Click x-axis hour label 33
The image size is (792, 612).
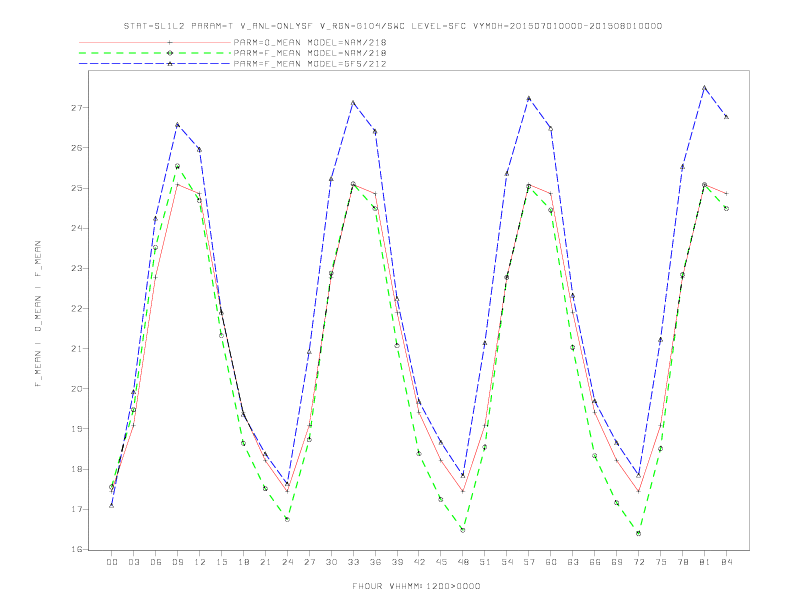pyautogui.click(x=353, y=562)
